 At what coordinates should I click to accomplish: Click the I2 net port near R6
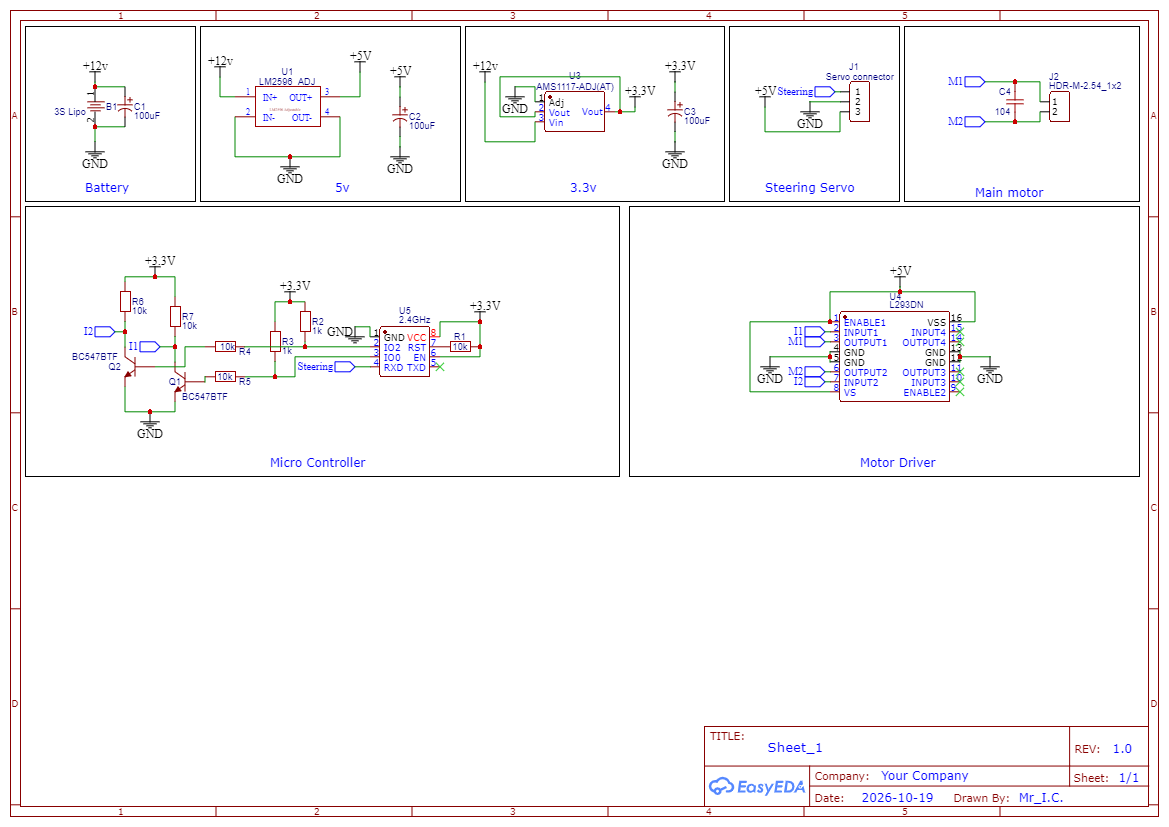tap(105, 331)
